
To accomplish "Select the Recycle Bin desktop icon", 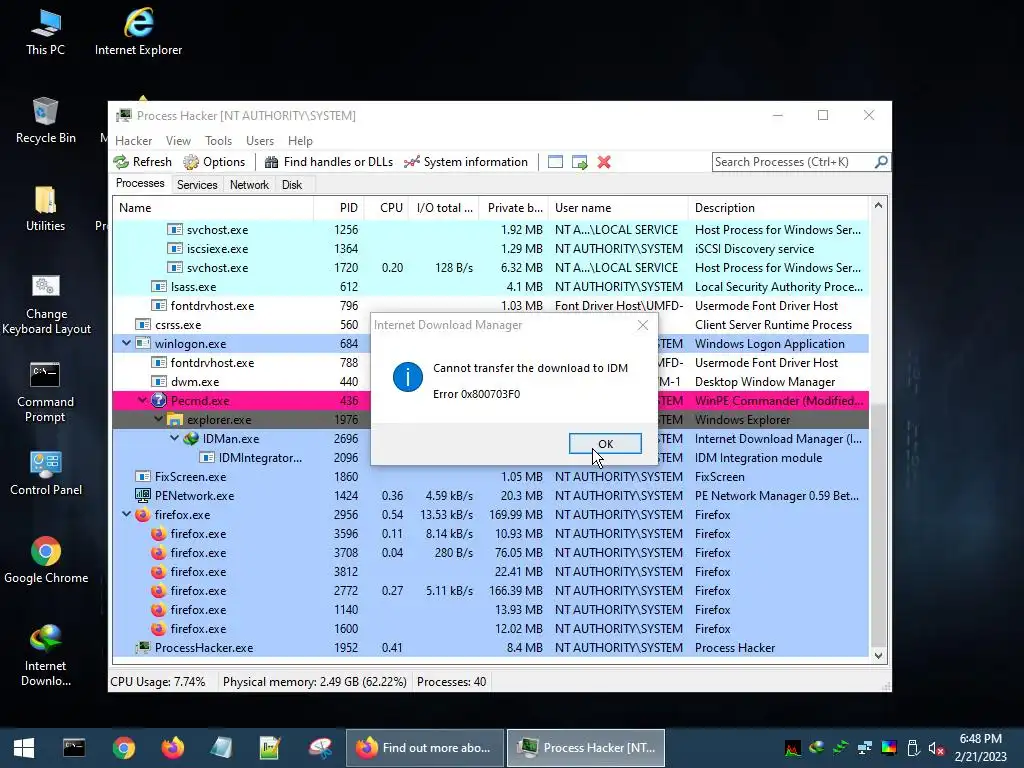I will tap(45, 120).
